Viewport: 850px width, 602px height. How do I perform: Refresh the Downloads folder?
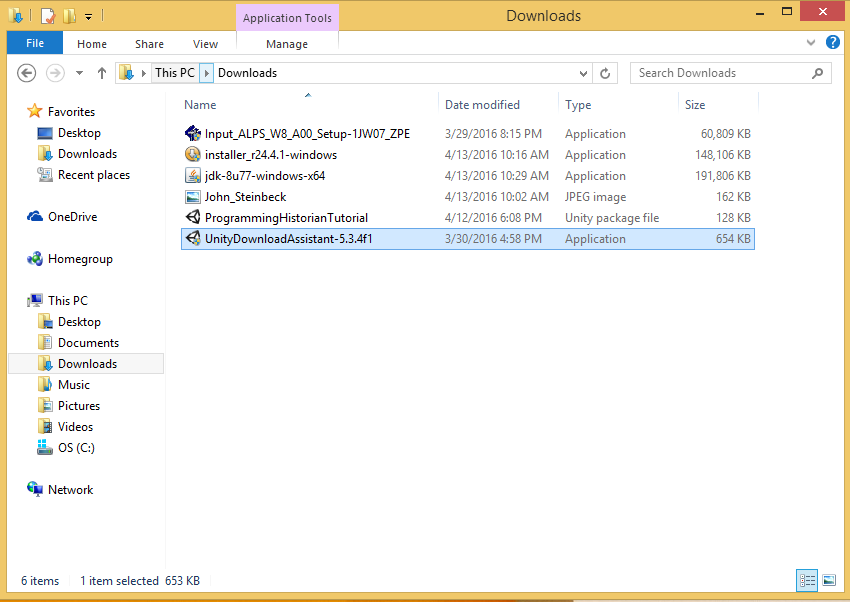click(604, 72)
